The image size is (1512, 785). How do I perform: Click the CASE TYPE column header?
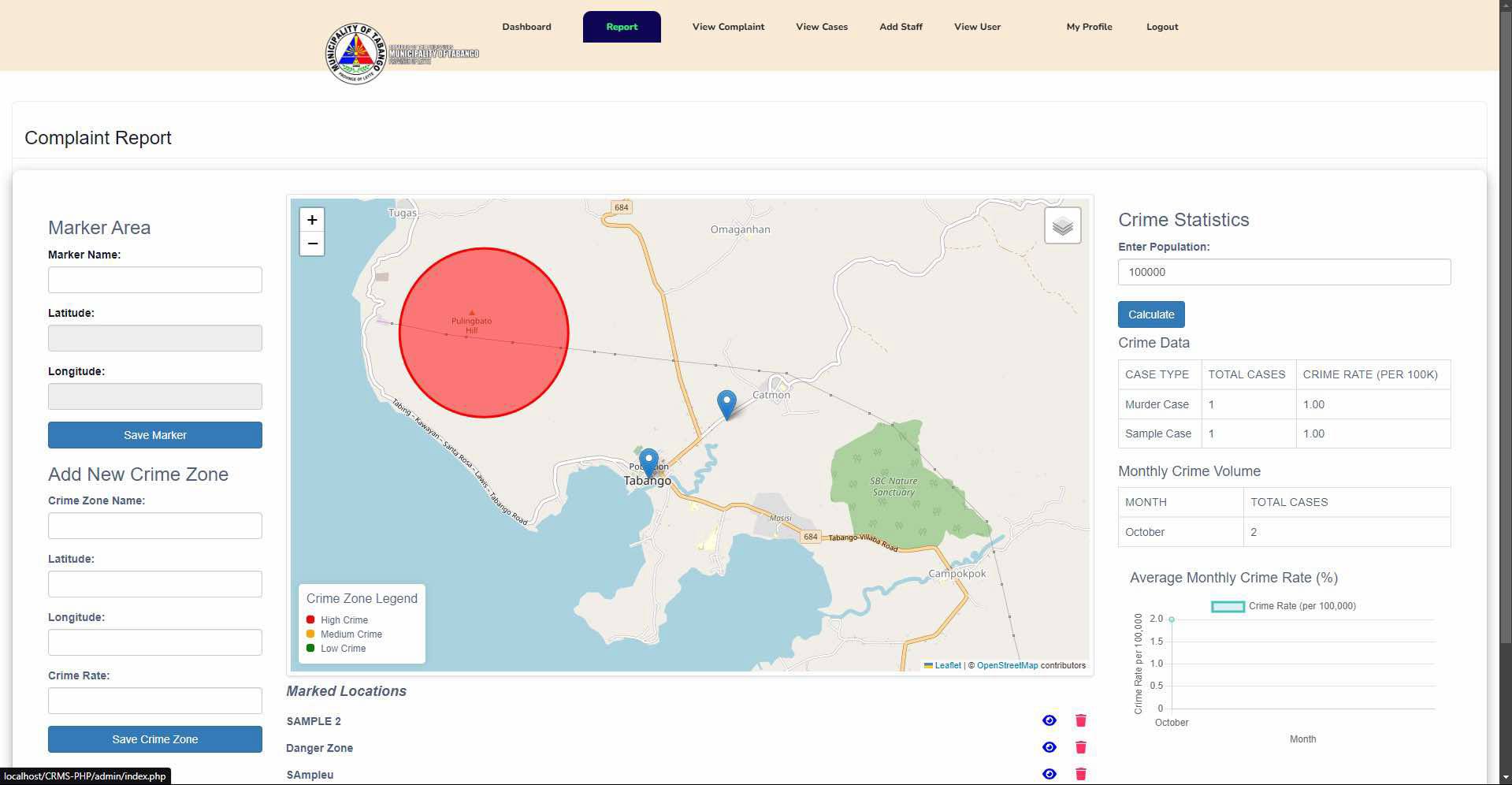1160,374
